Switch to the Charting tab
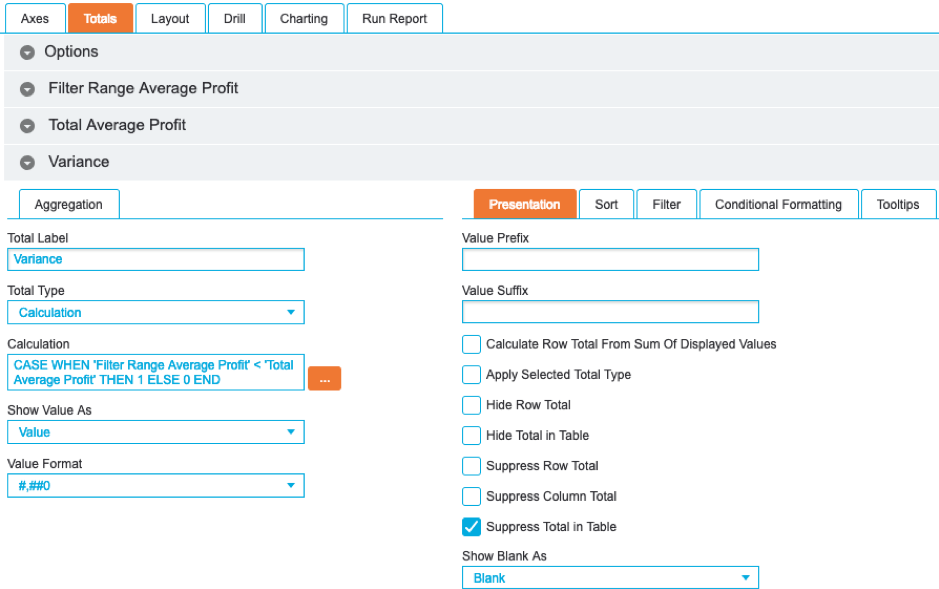 pos(304,18)
